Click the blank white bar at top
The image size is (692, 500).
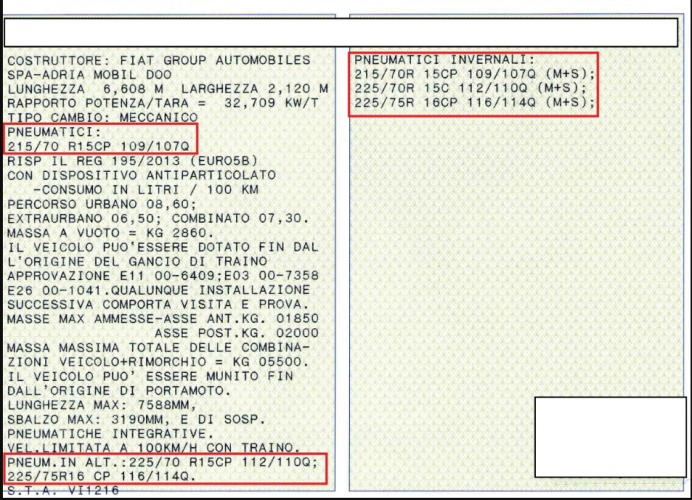pos(340,32)
